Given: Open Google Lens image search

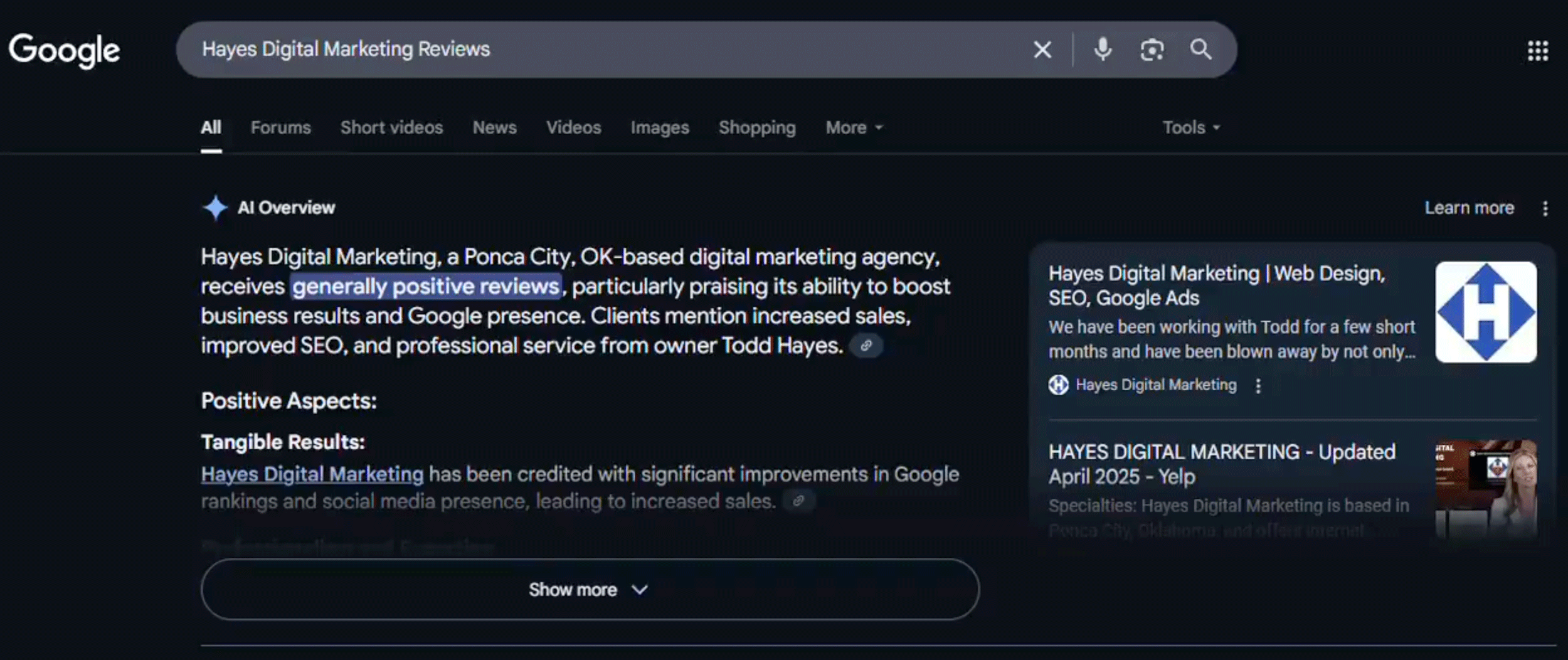Looking at the screenshot, I should click(x=1152, y=50).
